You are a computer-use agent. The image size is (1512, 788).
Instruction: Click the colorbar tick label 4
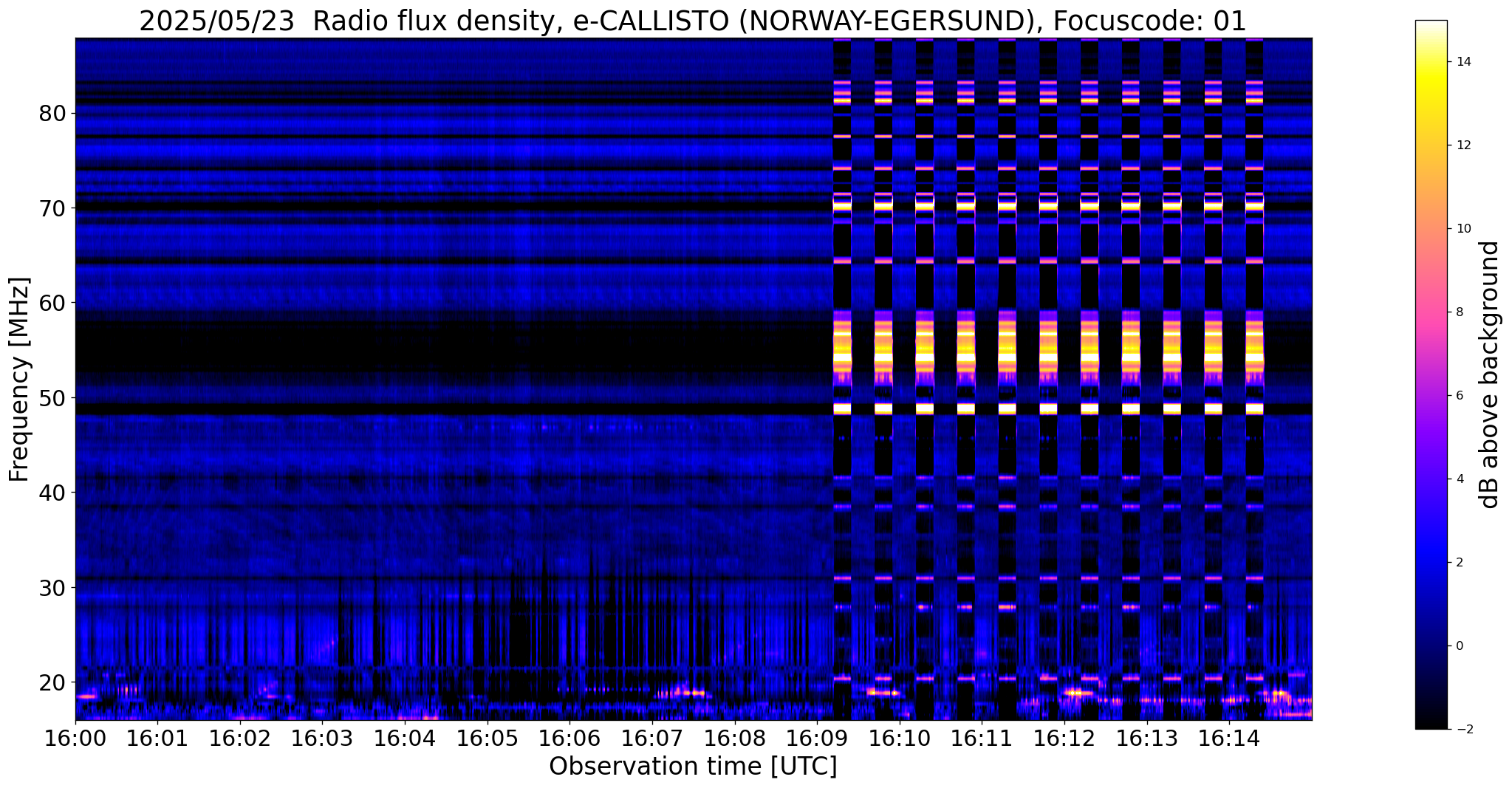(x=1460, y=479)
